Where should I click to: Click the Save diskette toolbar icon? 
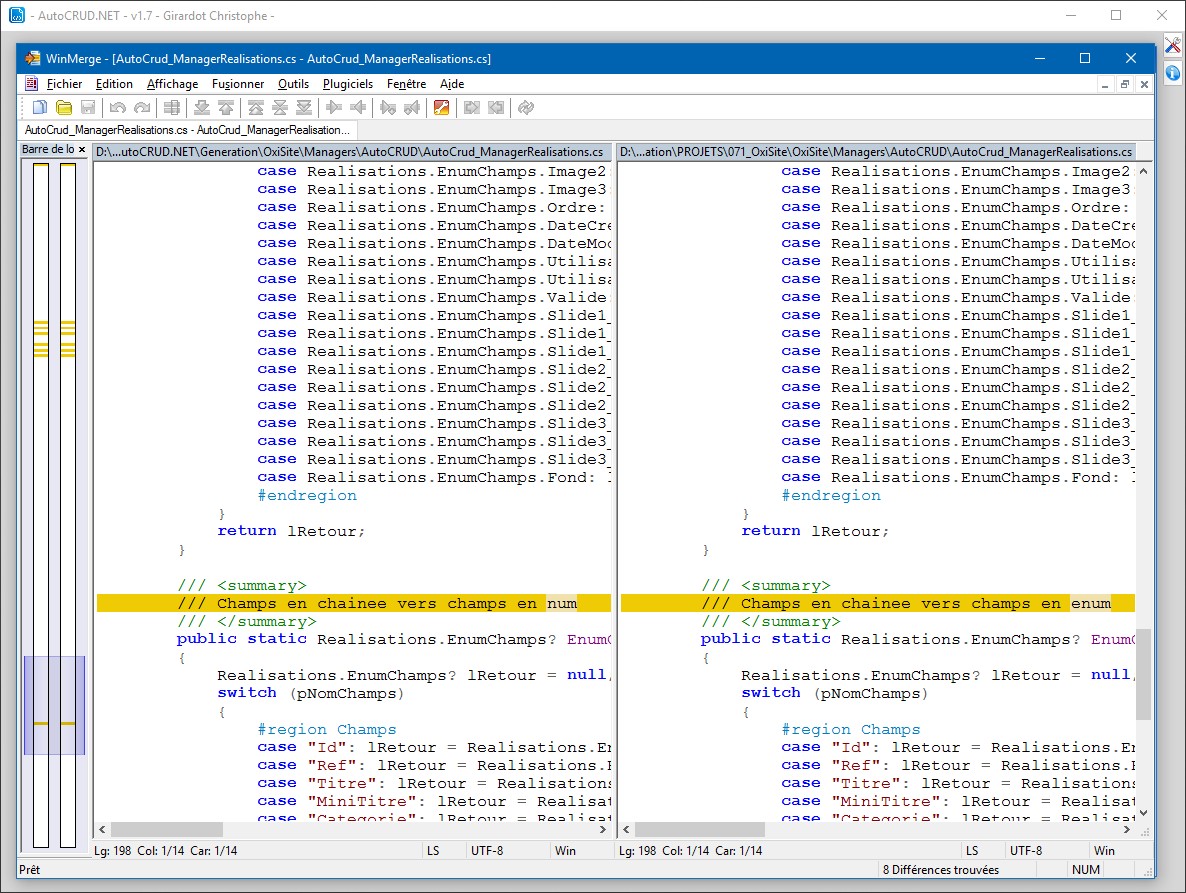pyautogui.click(x=88, y=107)
